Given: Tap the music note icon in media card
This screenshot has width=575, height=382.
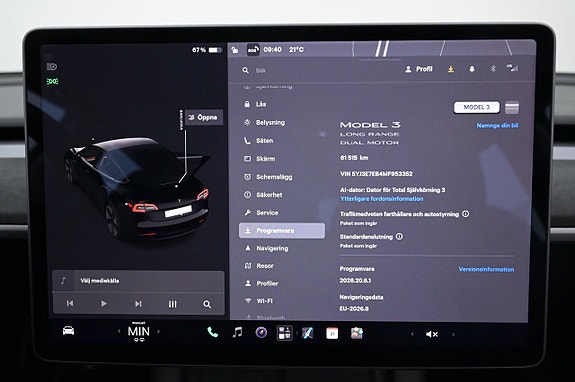Looking at the screenshot, I should [x=63, y=281].
